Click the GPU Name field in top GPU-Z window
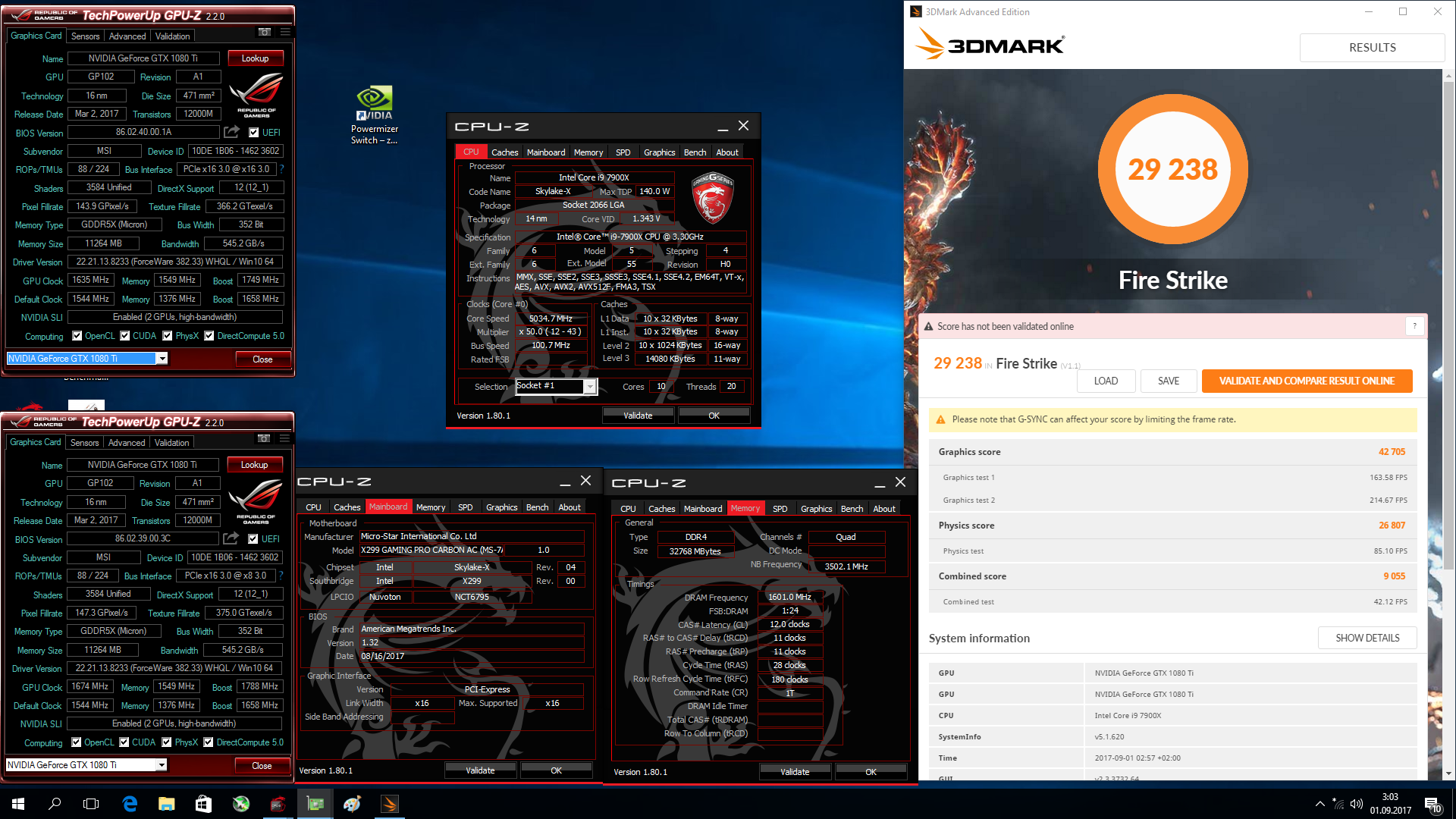The image size is (1456, 819). tap(143, 58)
